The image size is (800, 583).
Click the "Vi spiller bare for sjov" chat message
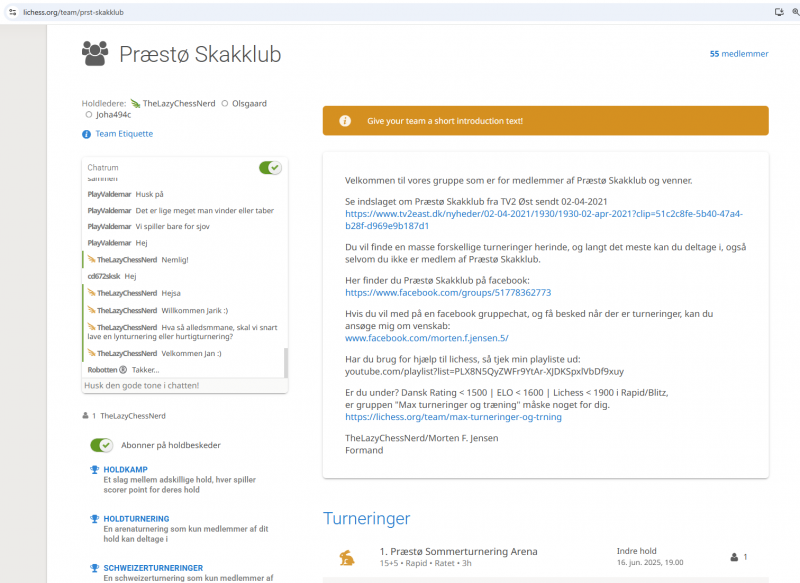172,226
